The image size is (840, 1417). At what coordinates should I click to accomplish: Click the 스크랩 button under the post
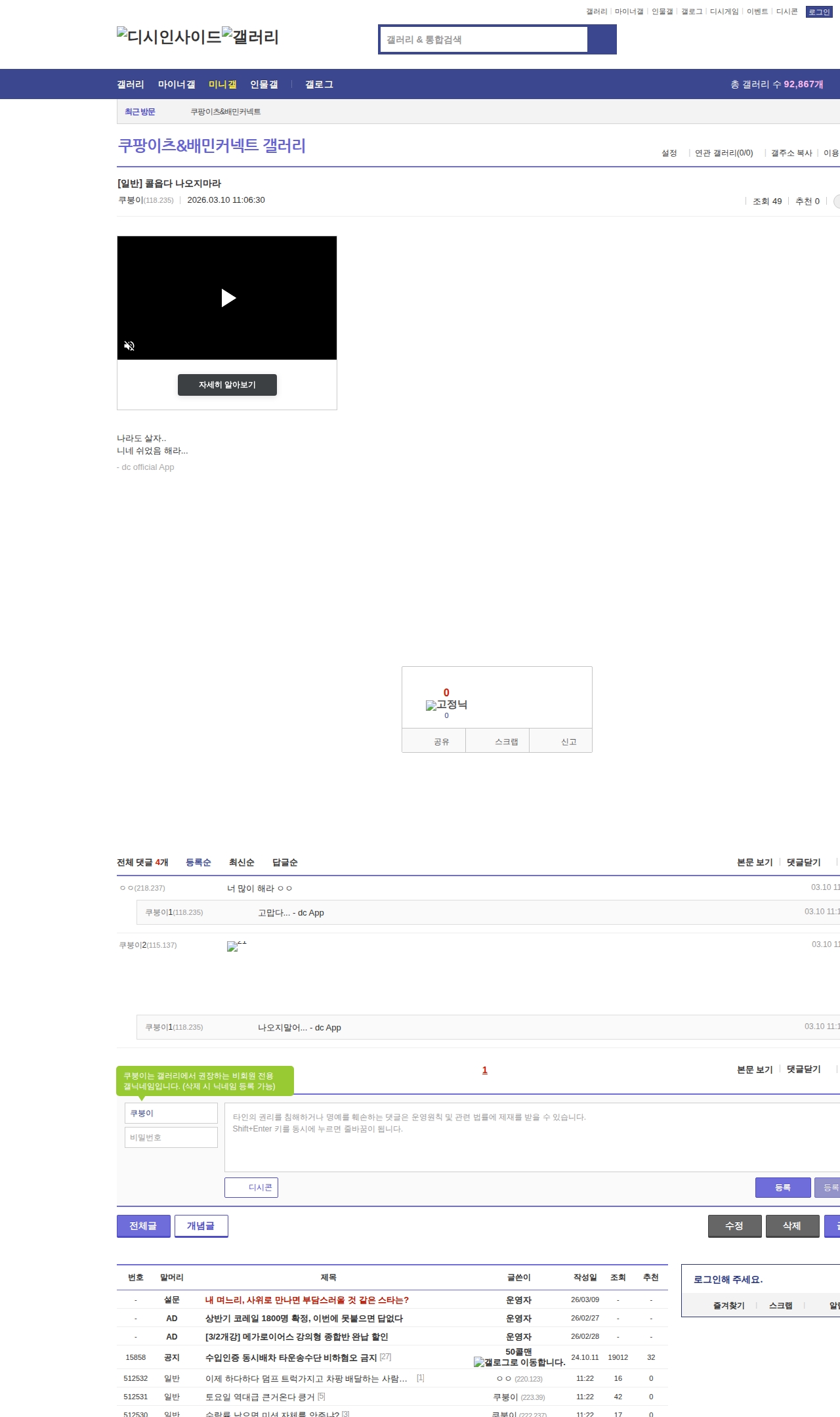point(497,741)
